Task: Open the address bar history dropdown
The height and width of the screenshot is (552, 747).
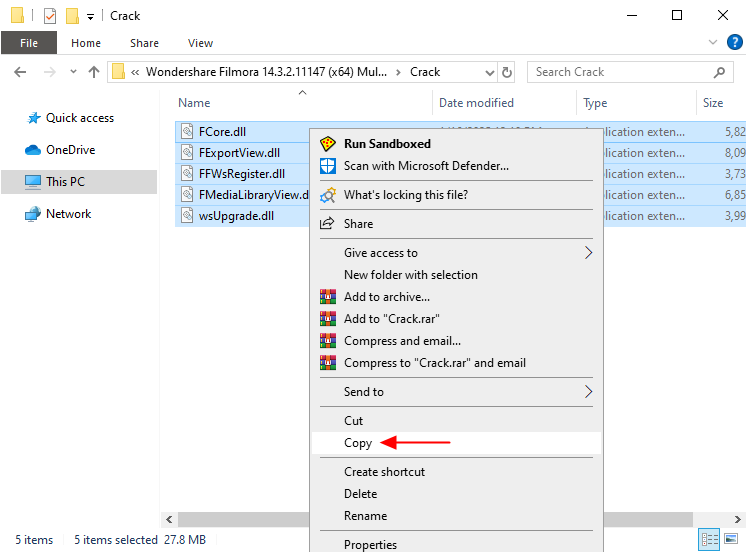Action: pyautogui.click(x=489, y=72)
